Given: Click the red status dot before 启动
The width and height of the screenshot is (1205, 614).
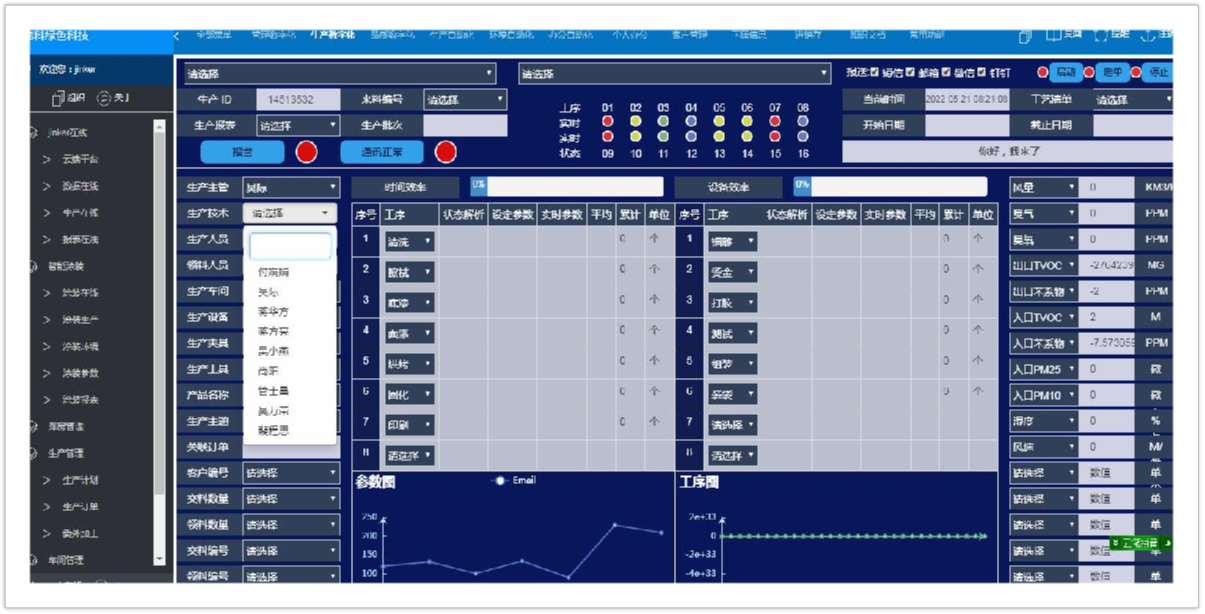Looking at the screenshot, I should tap(1043, 73).
